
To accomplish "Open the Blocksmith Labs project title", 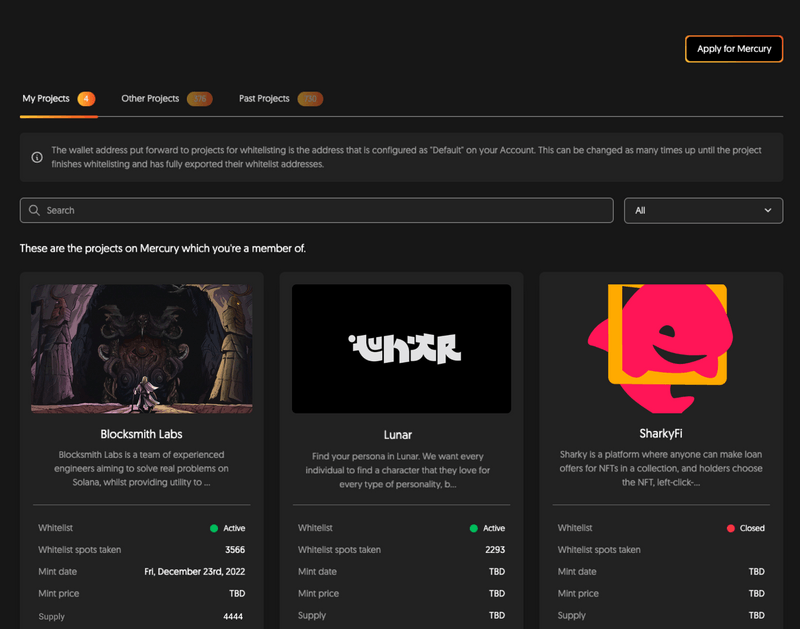I will pyautogui.click(x=141, y=435).
